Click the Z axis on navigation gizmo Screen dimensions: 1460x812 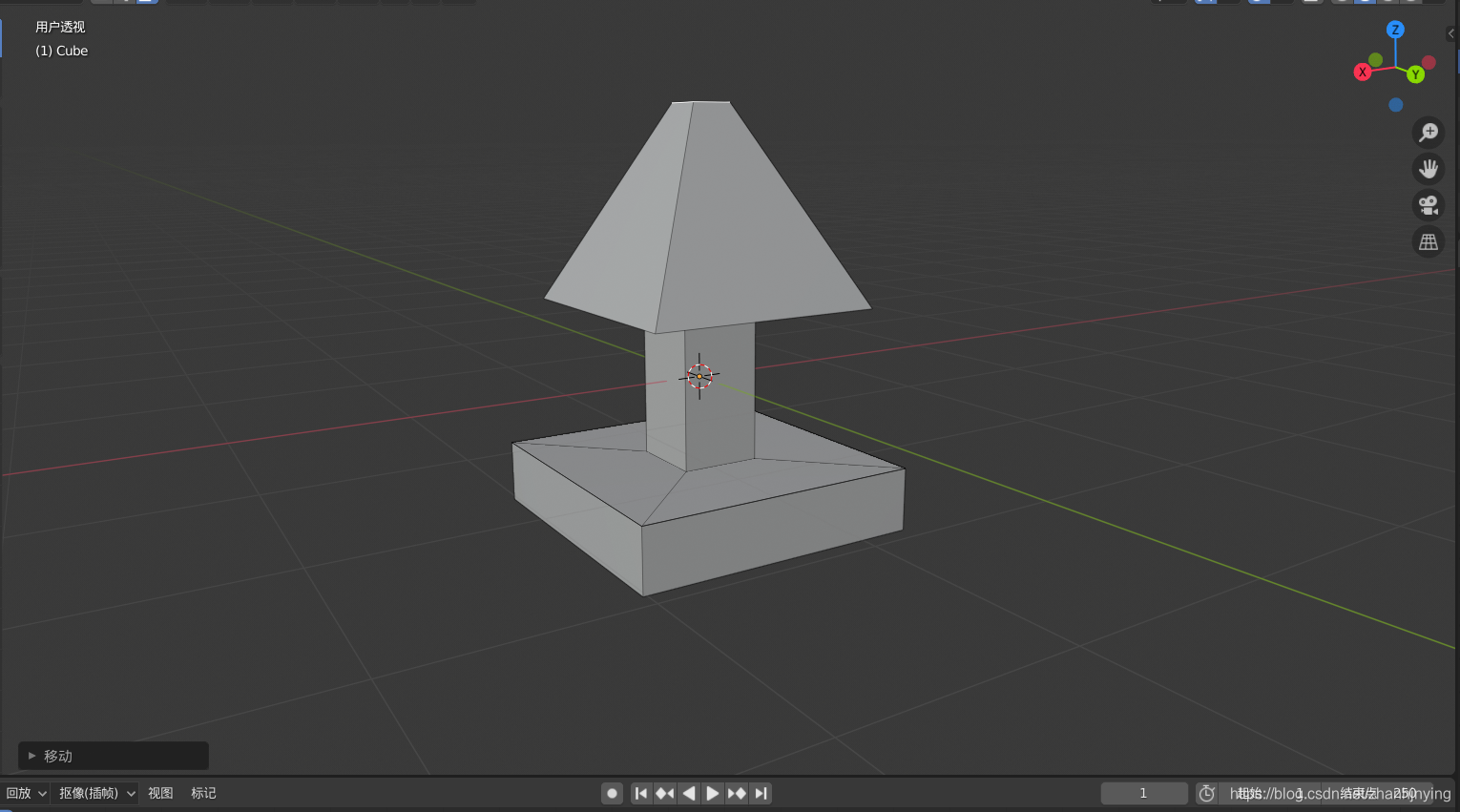pos(1395,30)
